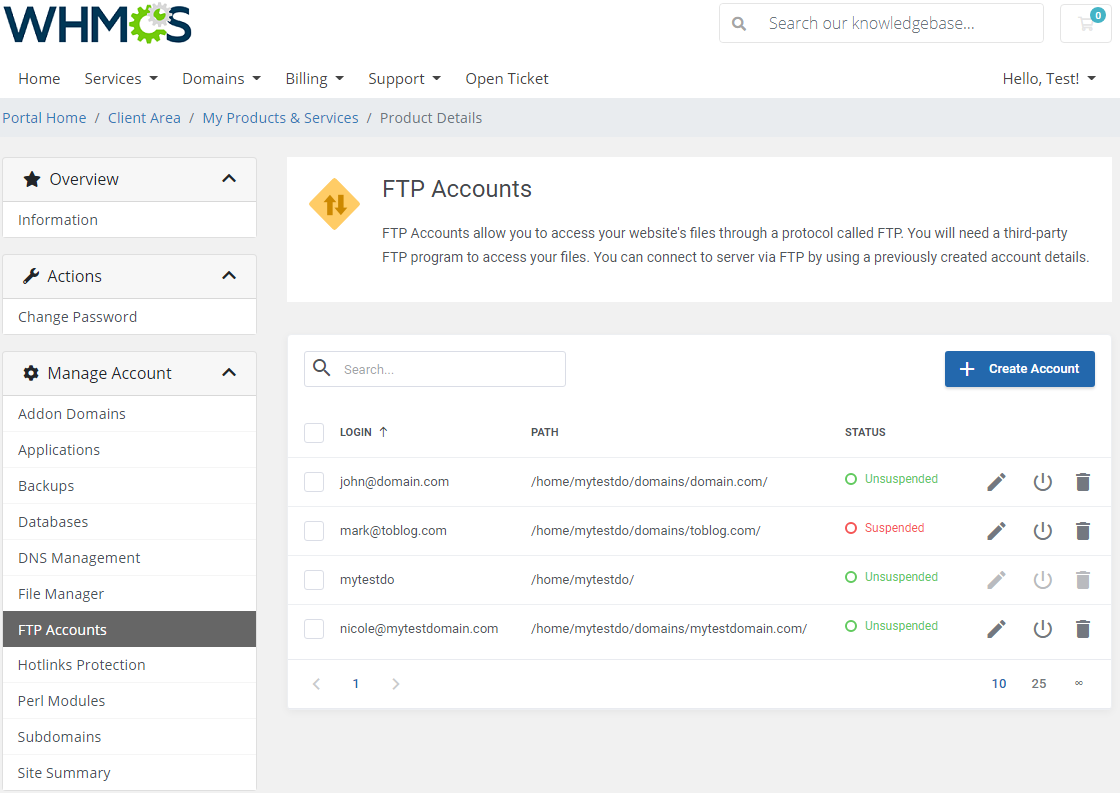Show all entries with infinity symbol

(1079, 684)
